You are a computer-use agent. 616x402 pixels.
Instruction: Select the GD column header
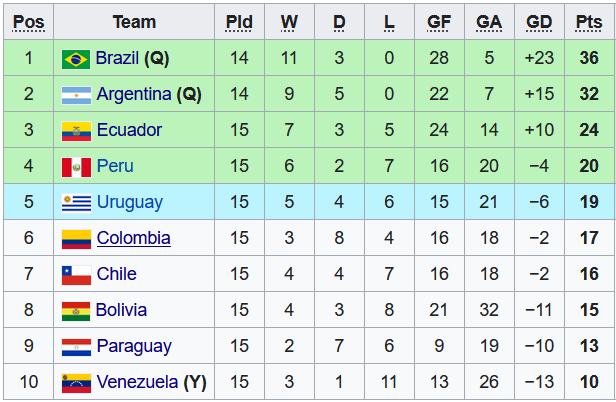(x=538, y=21)
